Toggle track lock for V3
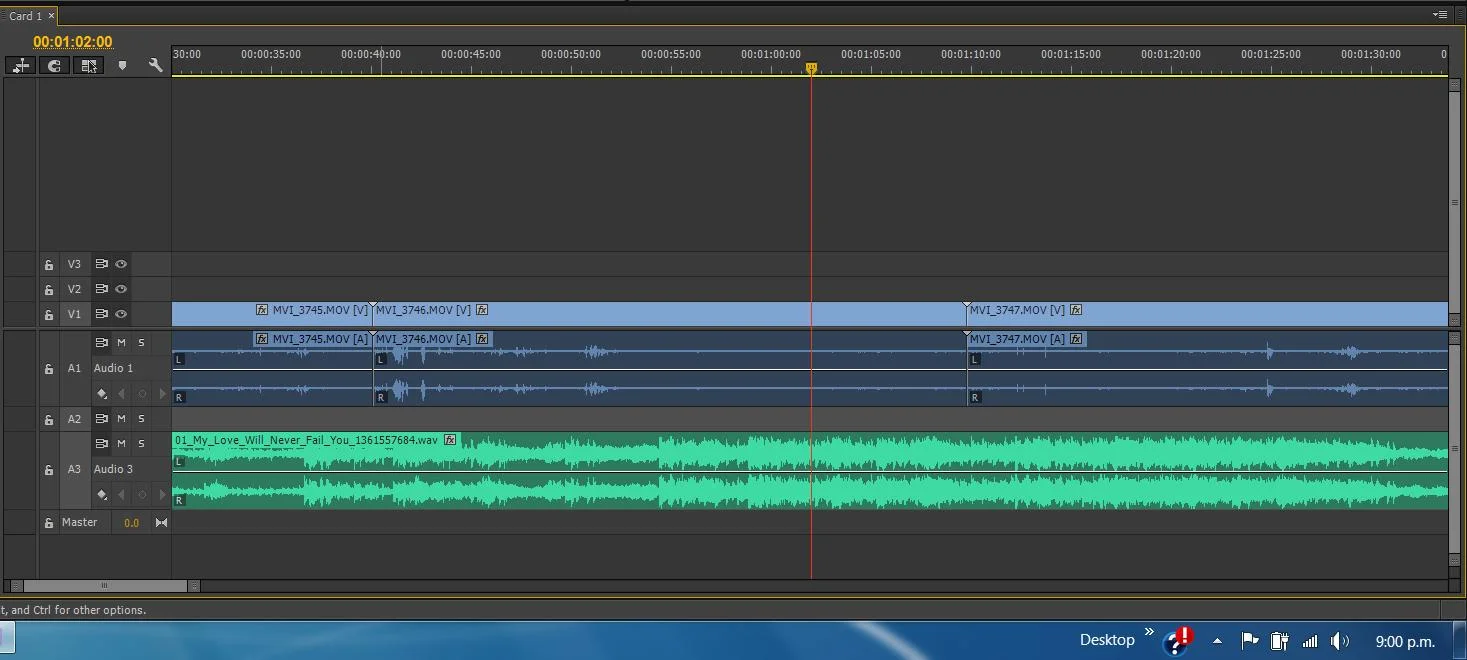1467x660 pixels. coord(48,265)
